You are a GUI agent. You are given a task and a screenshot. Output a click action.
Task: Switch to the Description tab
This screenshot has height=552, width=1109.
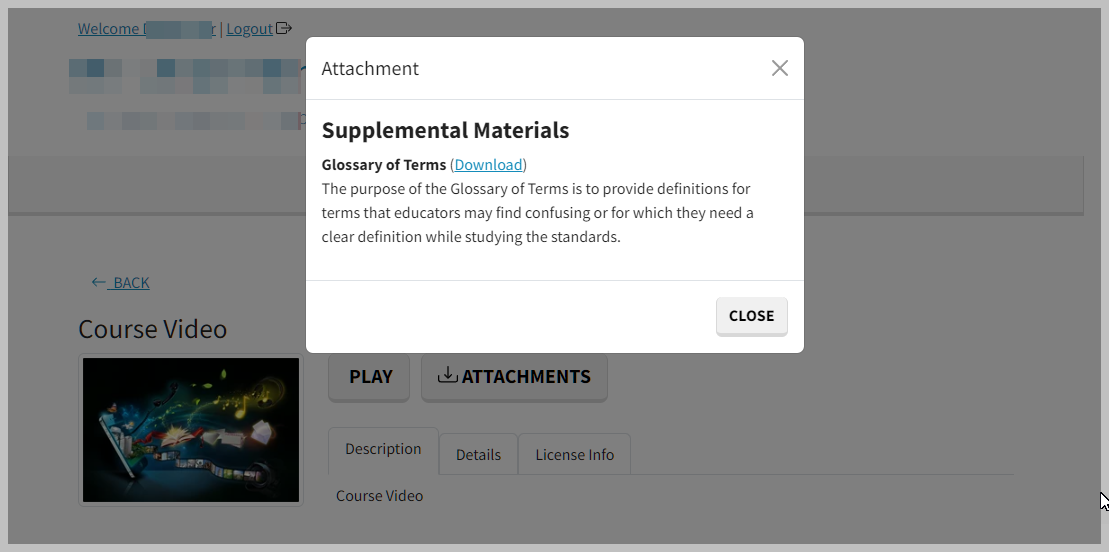click(x=383, y=449)
